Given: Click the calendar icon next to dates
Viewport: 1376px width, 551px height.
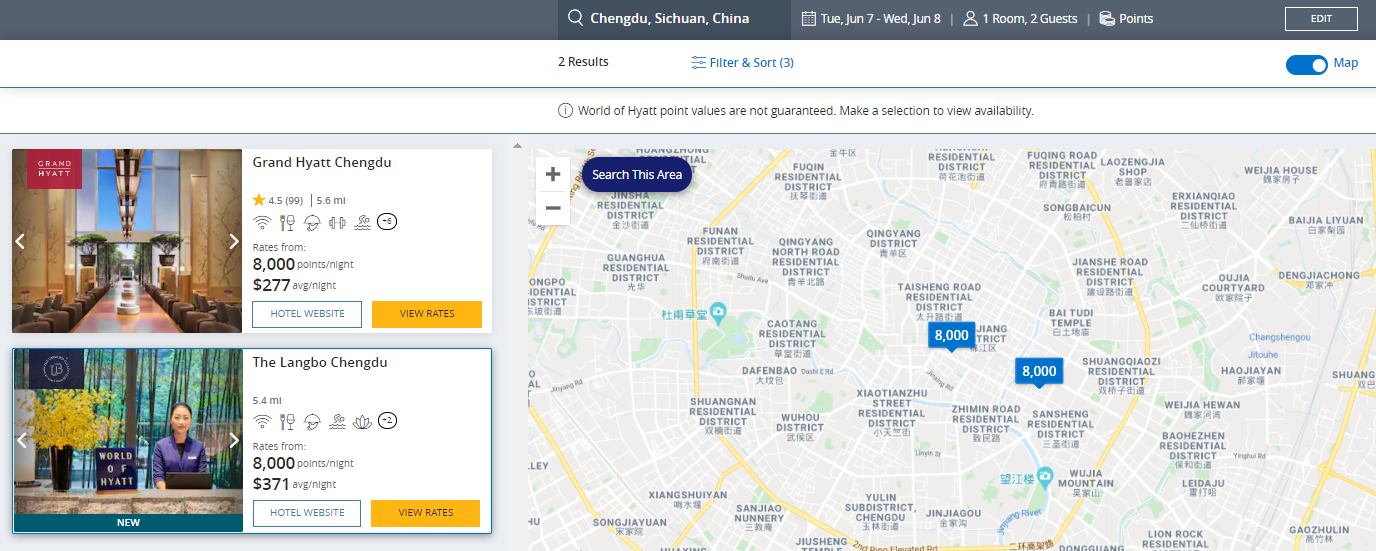Looking at the screenshot, I should [809, 18].
